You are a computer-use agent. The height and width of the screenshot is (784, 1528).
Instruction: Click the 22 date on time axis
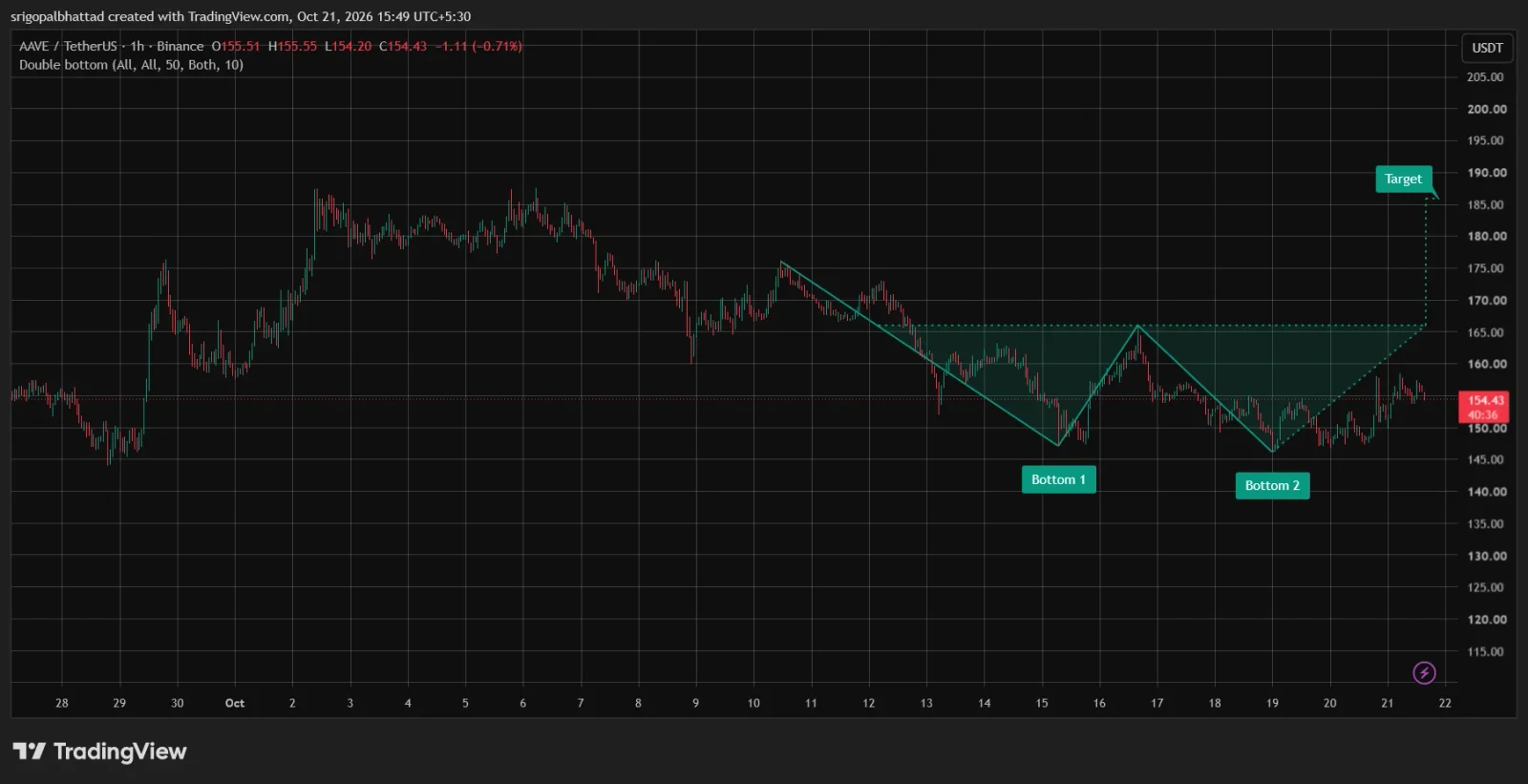pos(1445,703)
